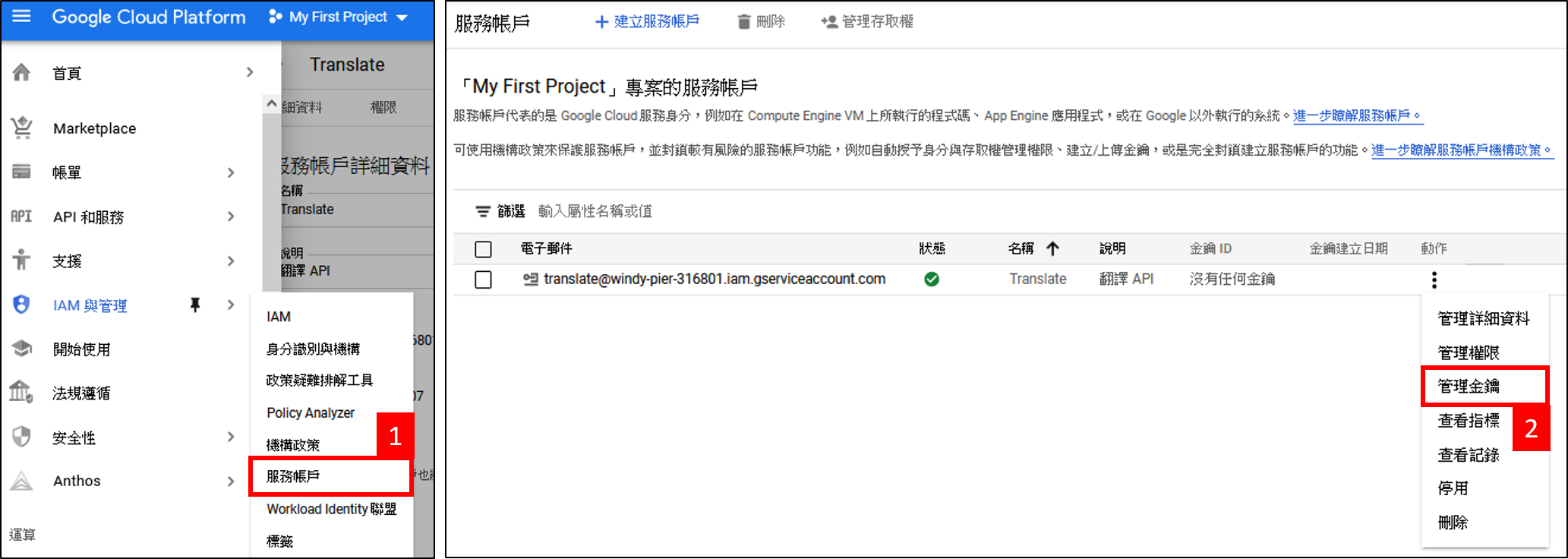Choose Workload Identity 聯盟 from the submenu
Image resolution: width=1568 pixels, height=559 pixels.
[331, 509]
